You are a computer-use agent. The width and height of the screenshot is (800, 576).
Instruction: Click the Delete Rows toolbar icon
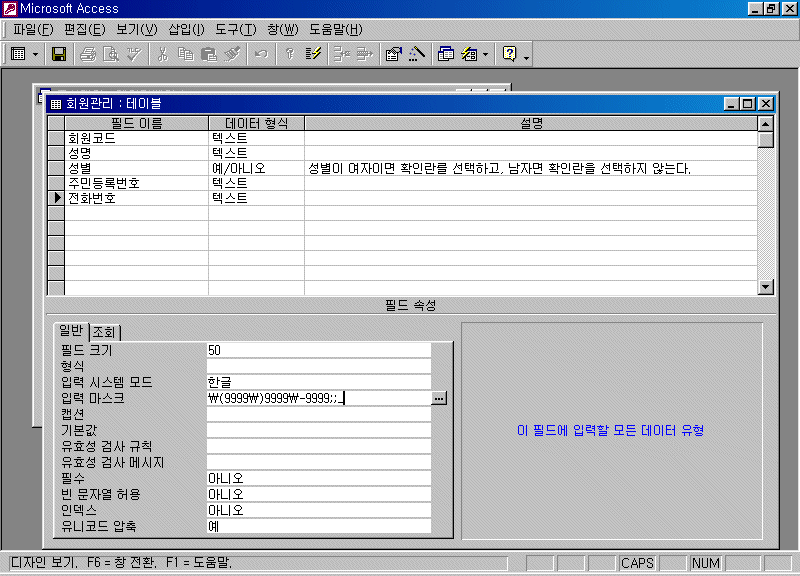pyautogui.click(x=363, y=54)
